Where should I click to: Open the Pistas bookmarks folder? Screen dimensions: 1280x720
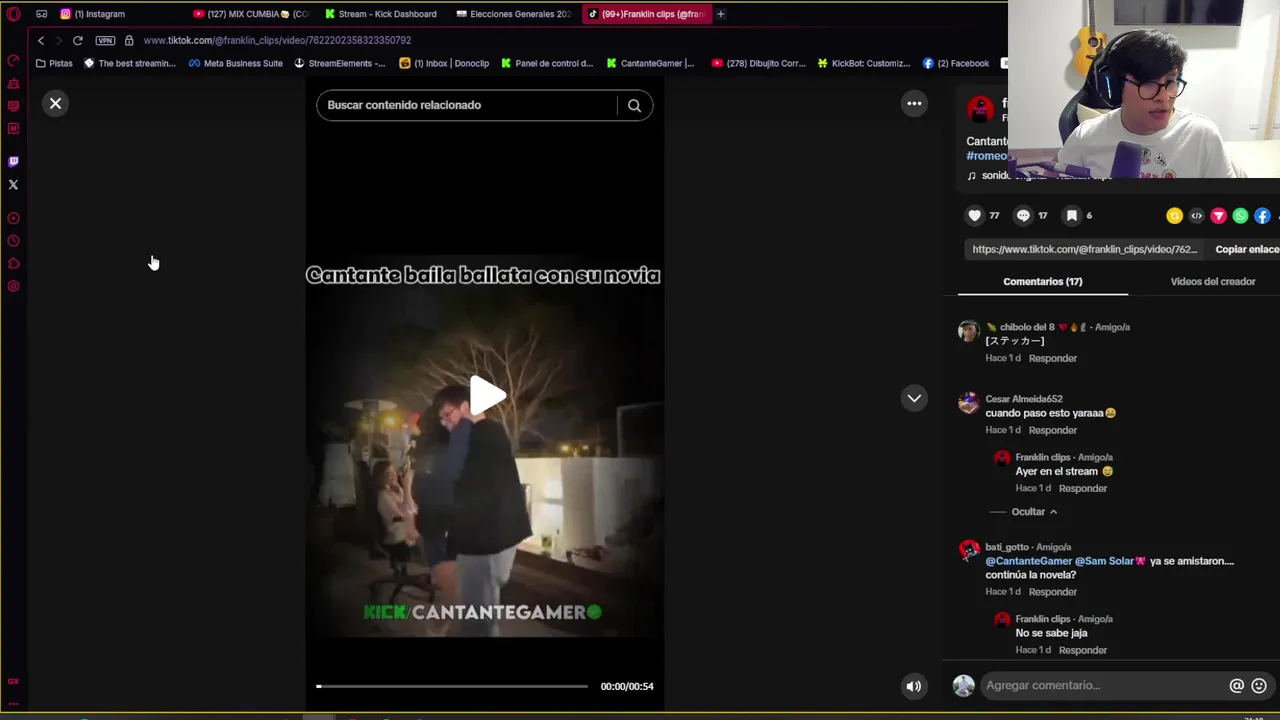[x=54, y=63]
